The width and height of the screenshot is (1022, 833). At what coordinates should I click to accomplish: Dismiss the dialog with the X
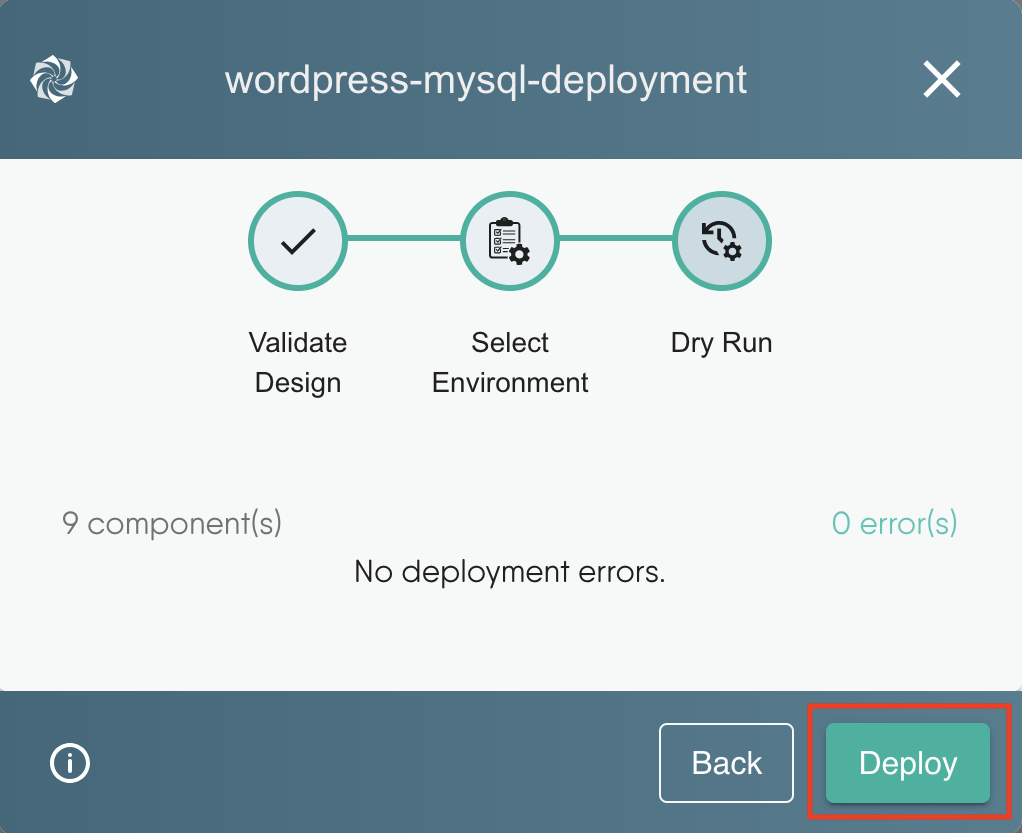(x=941, y=79)
